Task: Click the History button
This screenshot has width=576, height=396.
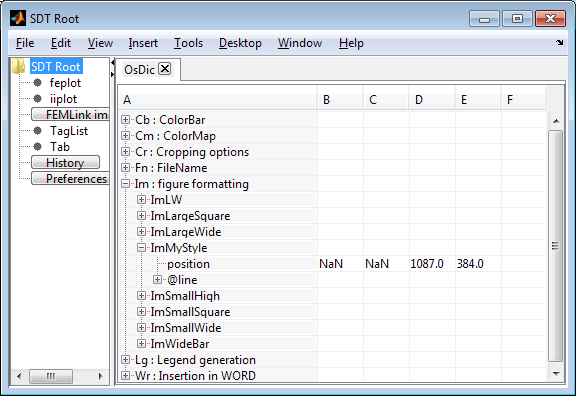Action: point(65,162)
